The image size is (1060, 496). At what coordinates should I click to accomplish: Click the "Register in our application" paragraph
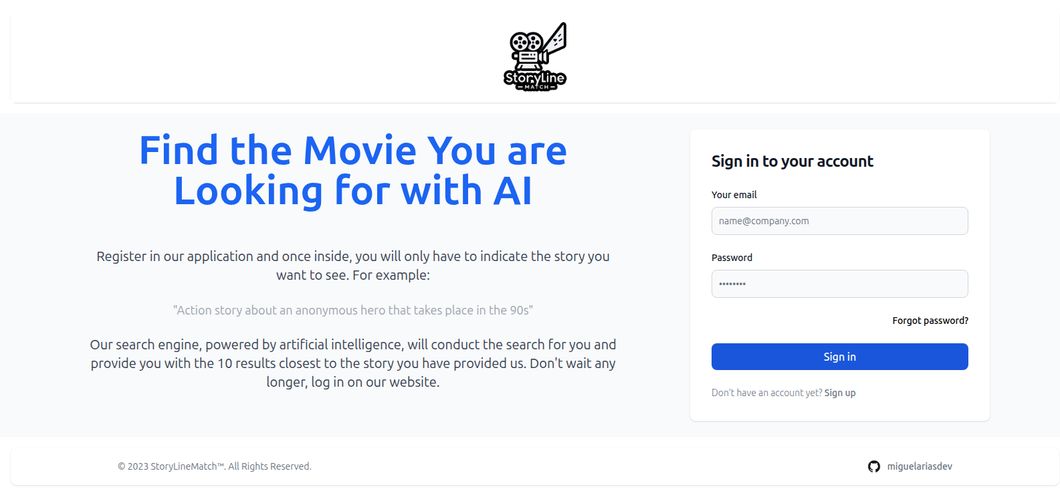353,256
